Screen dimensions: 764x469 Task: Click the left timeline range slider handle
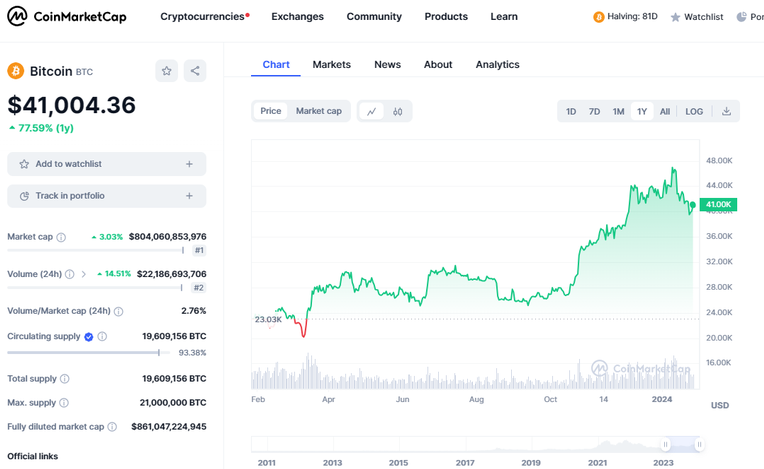click(x=666, y=444)
